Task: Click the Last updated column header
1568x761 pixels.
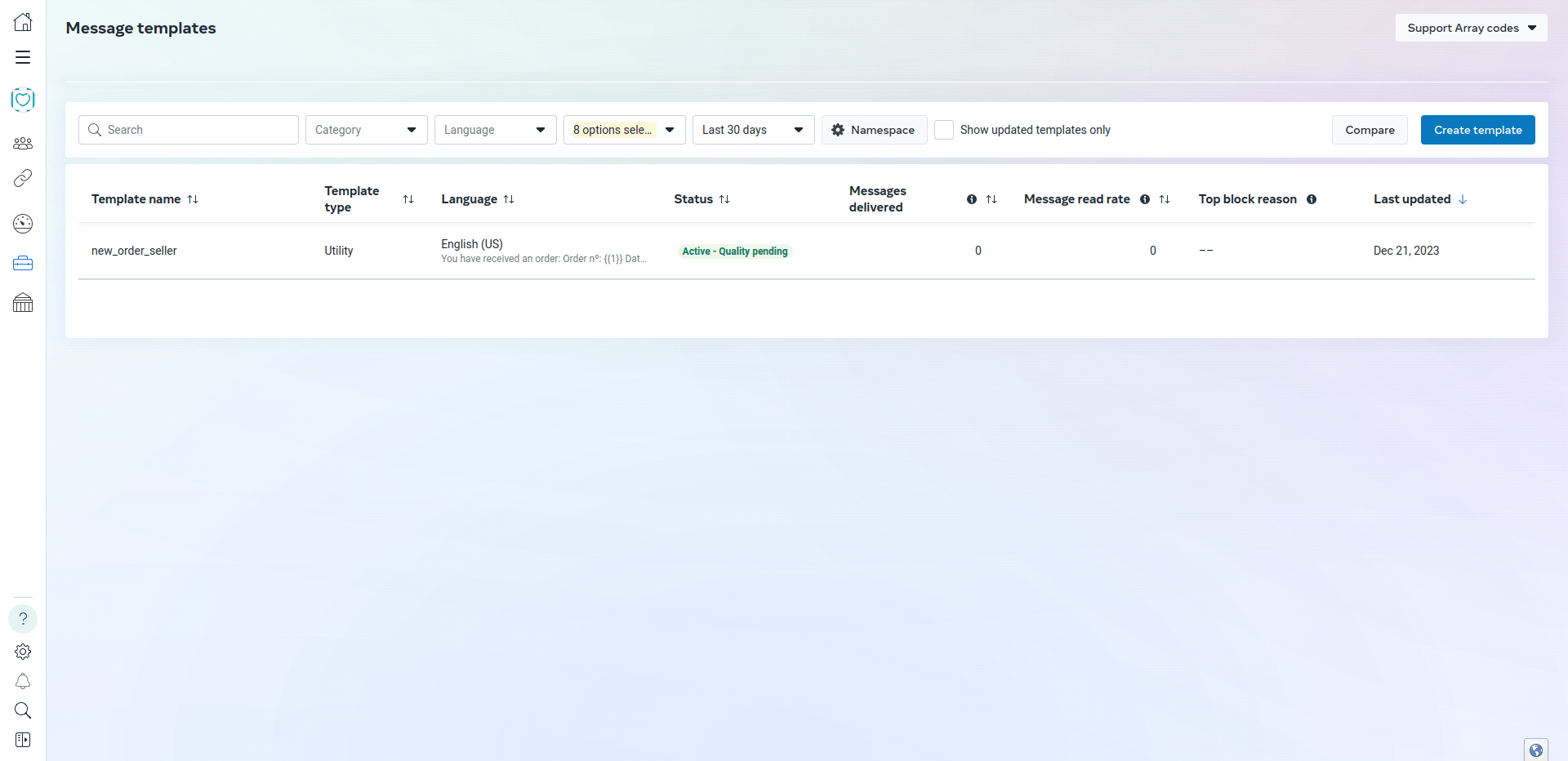Action: pos(1412,199)
